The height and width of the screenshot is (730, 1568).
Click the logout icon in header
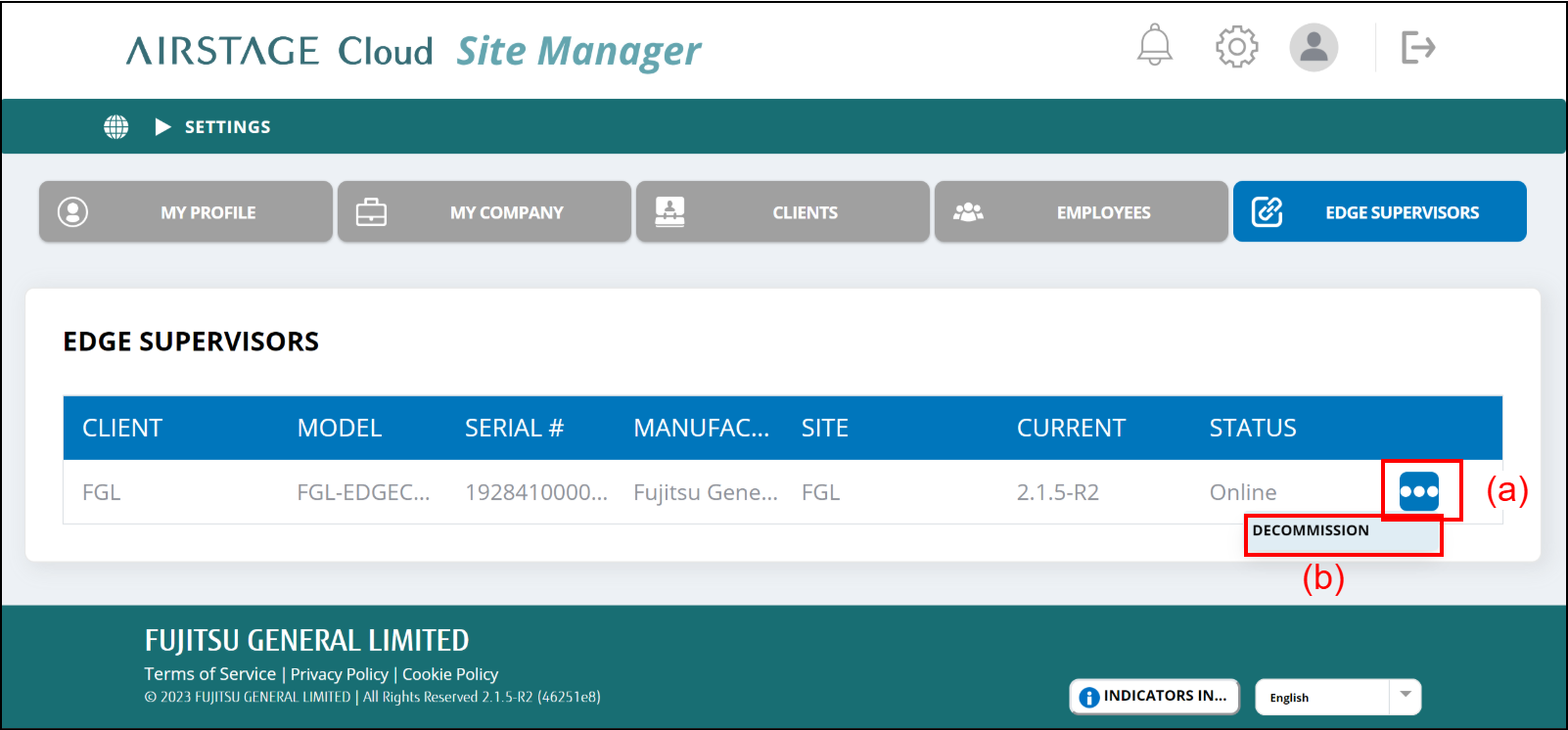coord(1417,47)
